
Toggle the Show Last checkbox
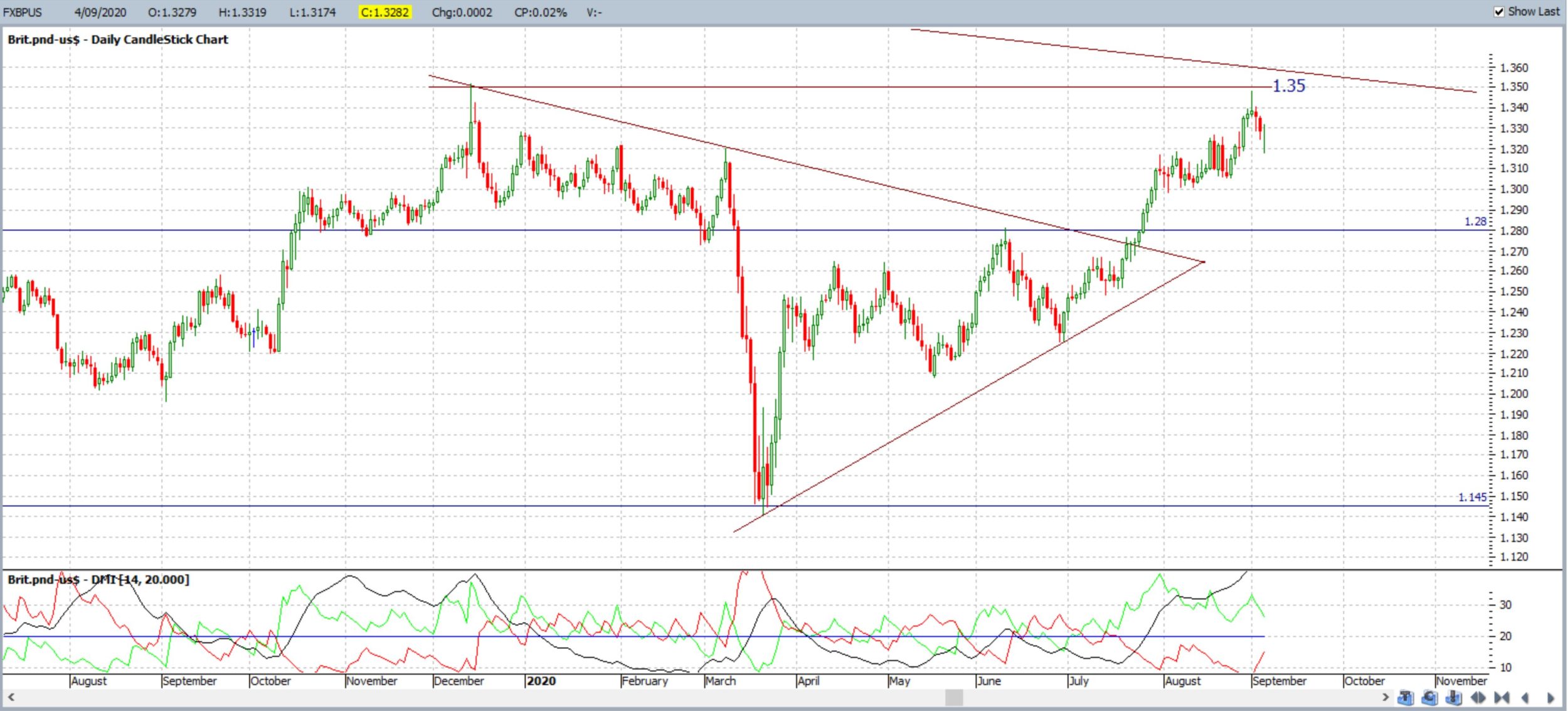click(x=1498, y=11)
